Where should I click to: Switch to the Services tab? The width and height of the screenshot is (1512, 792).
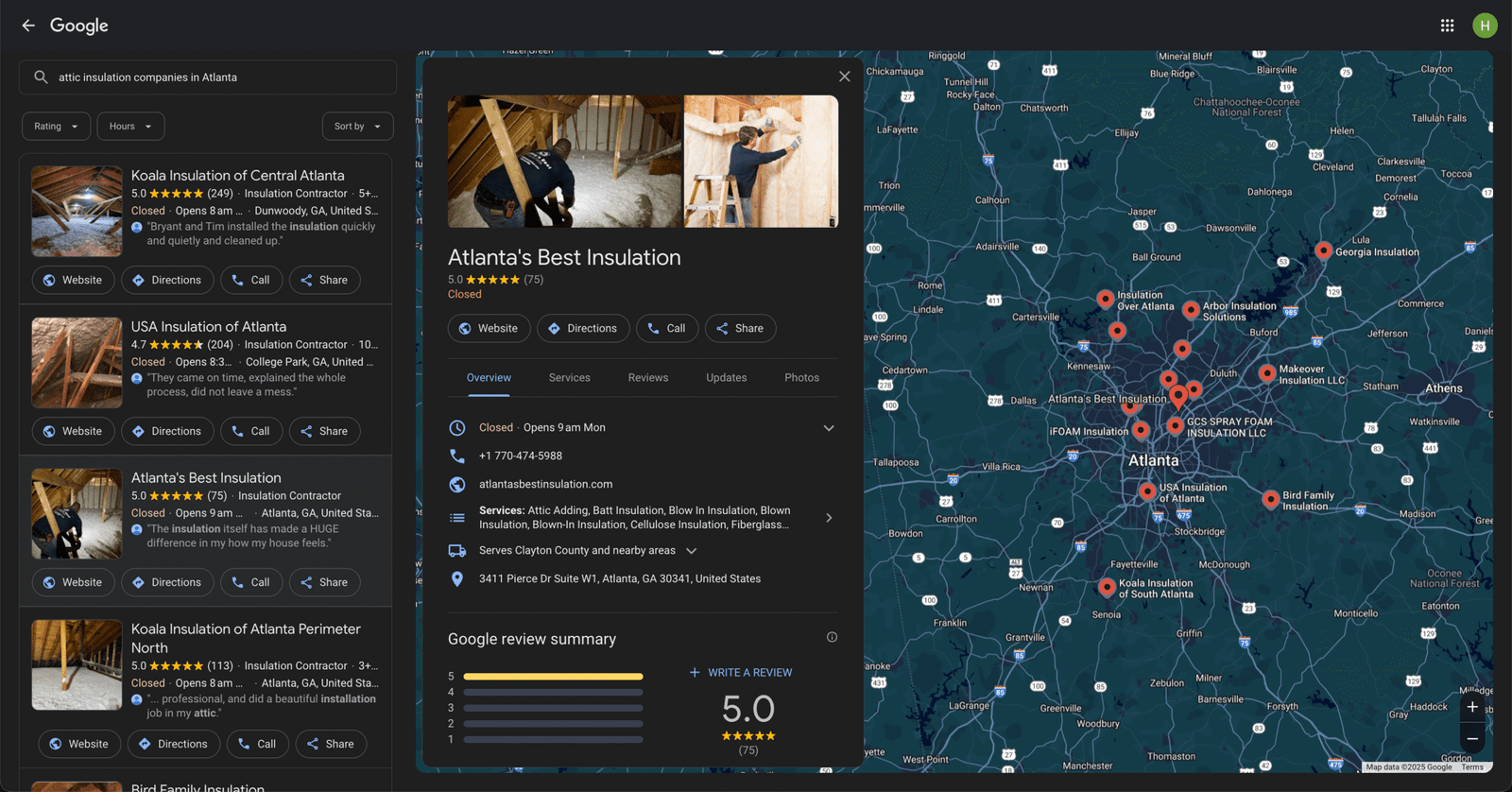point(570,378)
